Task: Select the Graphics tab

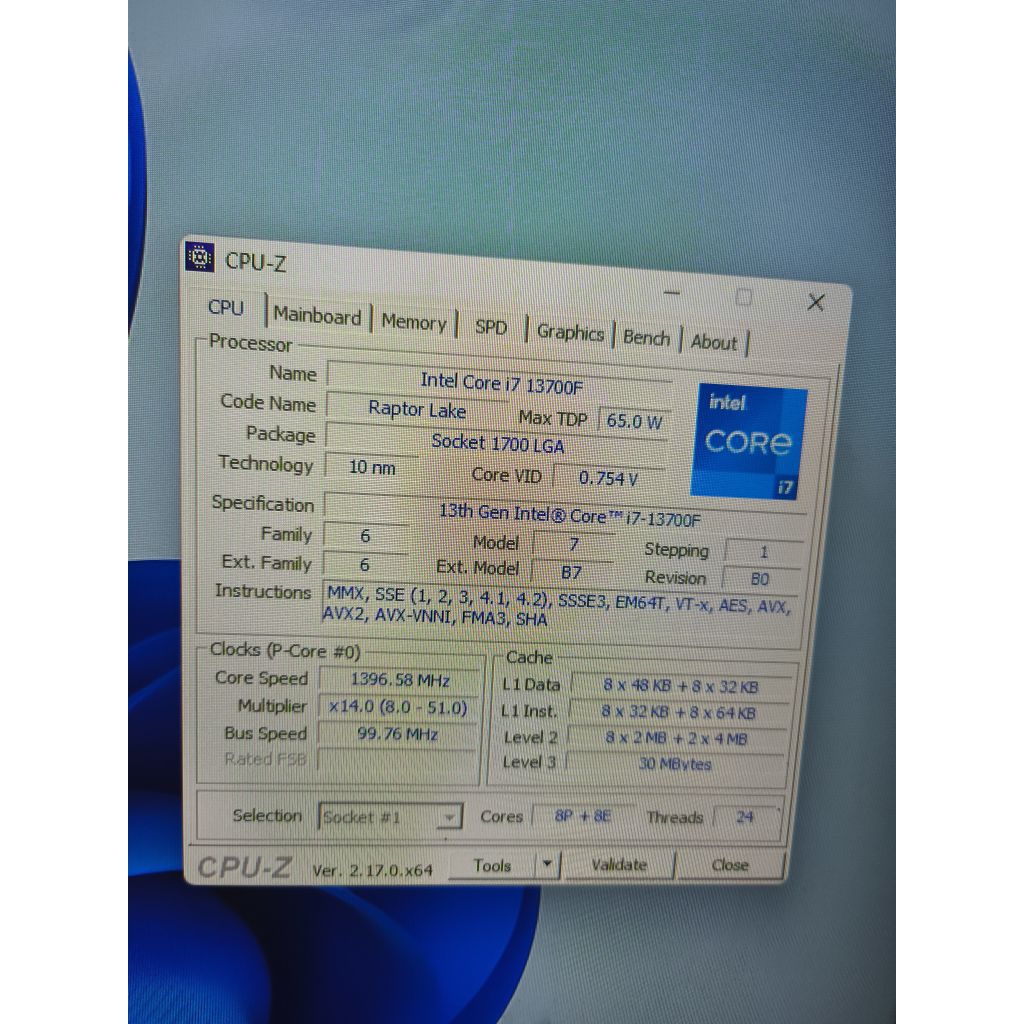Action: [x=570, y=333]
